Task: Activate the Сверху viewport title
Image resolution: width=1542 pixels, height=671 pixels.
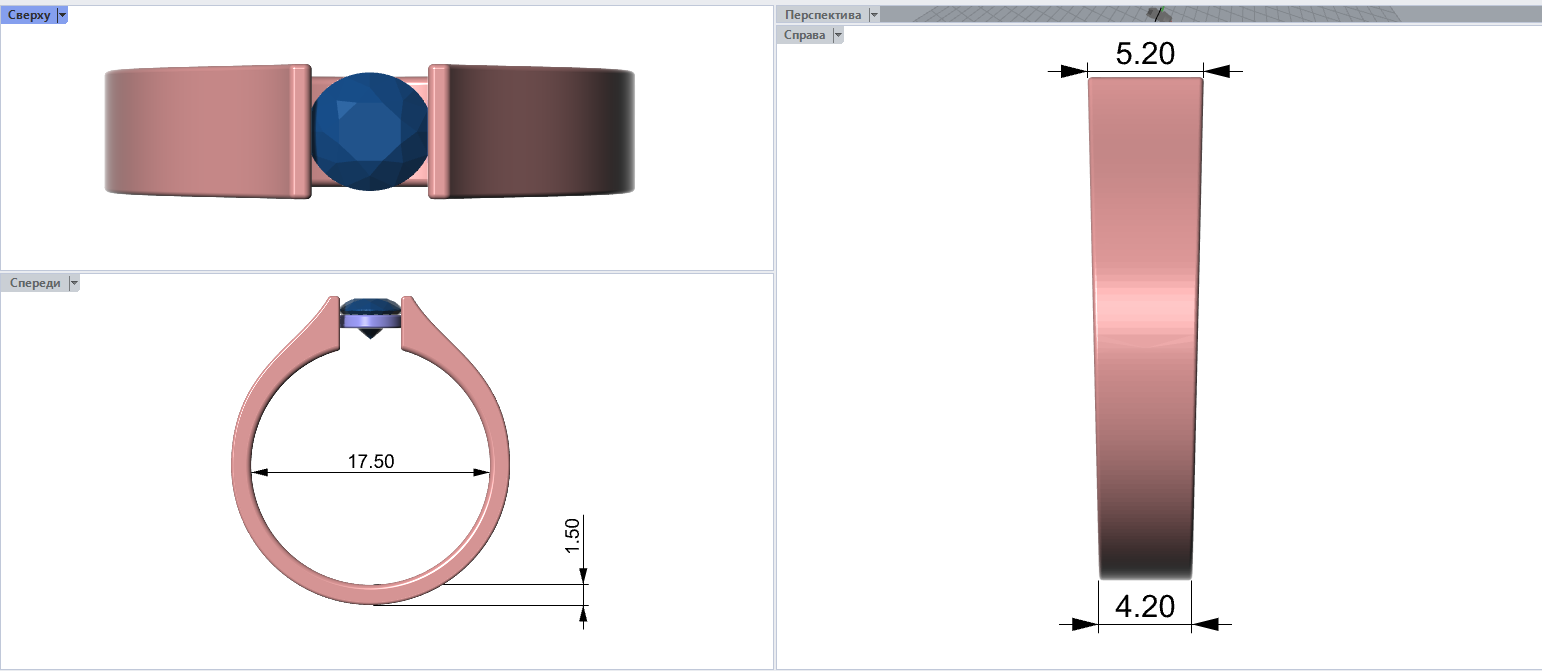Action: (x=28, y=15)
